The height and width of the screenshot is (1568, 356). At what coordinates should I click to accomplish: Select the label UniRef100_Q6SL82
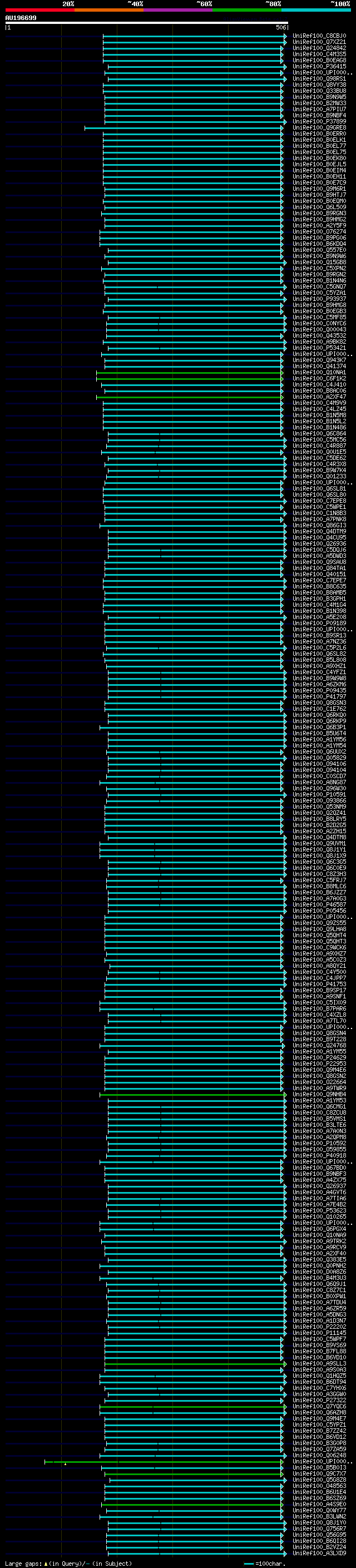[x=319, y=654]
